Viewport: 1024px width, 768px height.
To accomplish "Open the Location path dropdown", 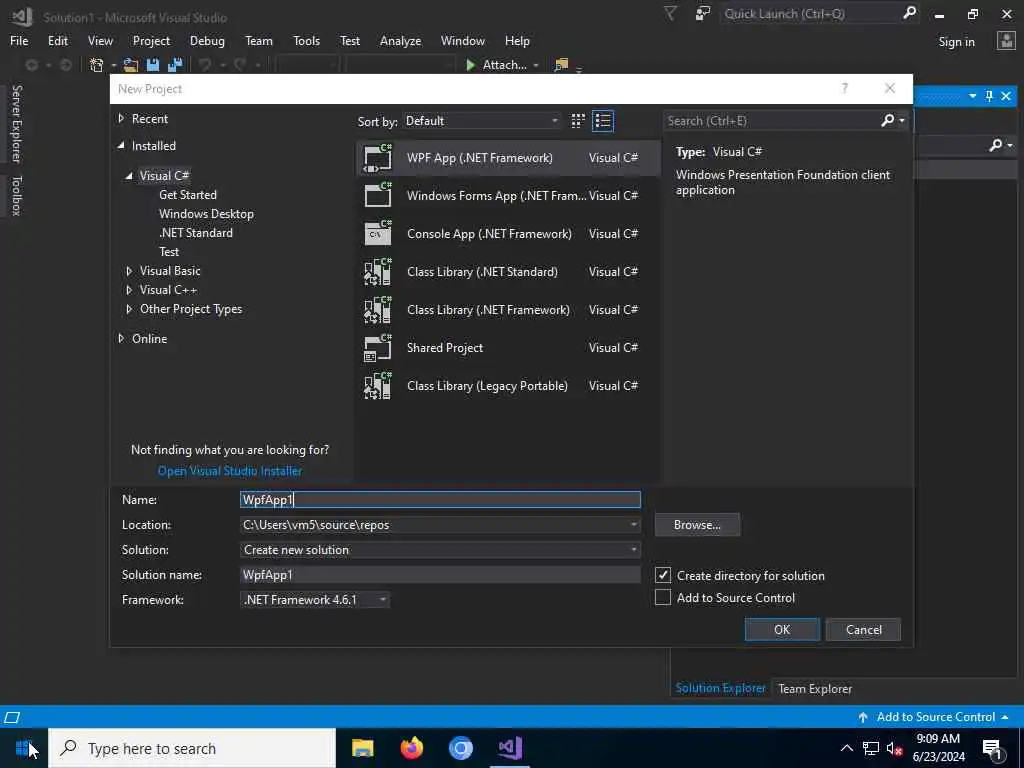I will click(x=633, y=524).
